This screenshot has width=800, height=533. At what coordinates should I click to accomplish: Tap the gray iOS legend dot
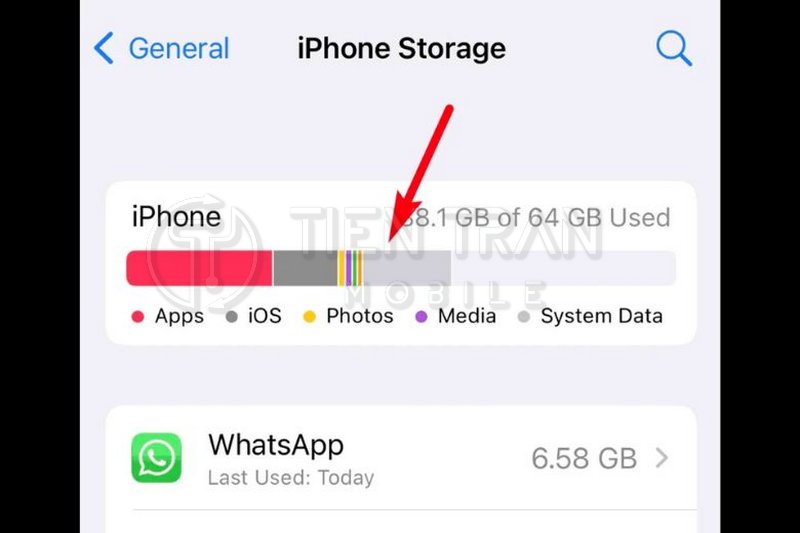pos(232,317)
